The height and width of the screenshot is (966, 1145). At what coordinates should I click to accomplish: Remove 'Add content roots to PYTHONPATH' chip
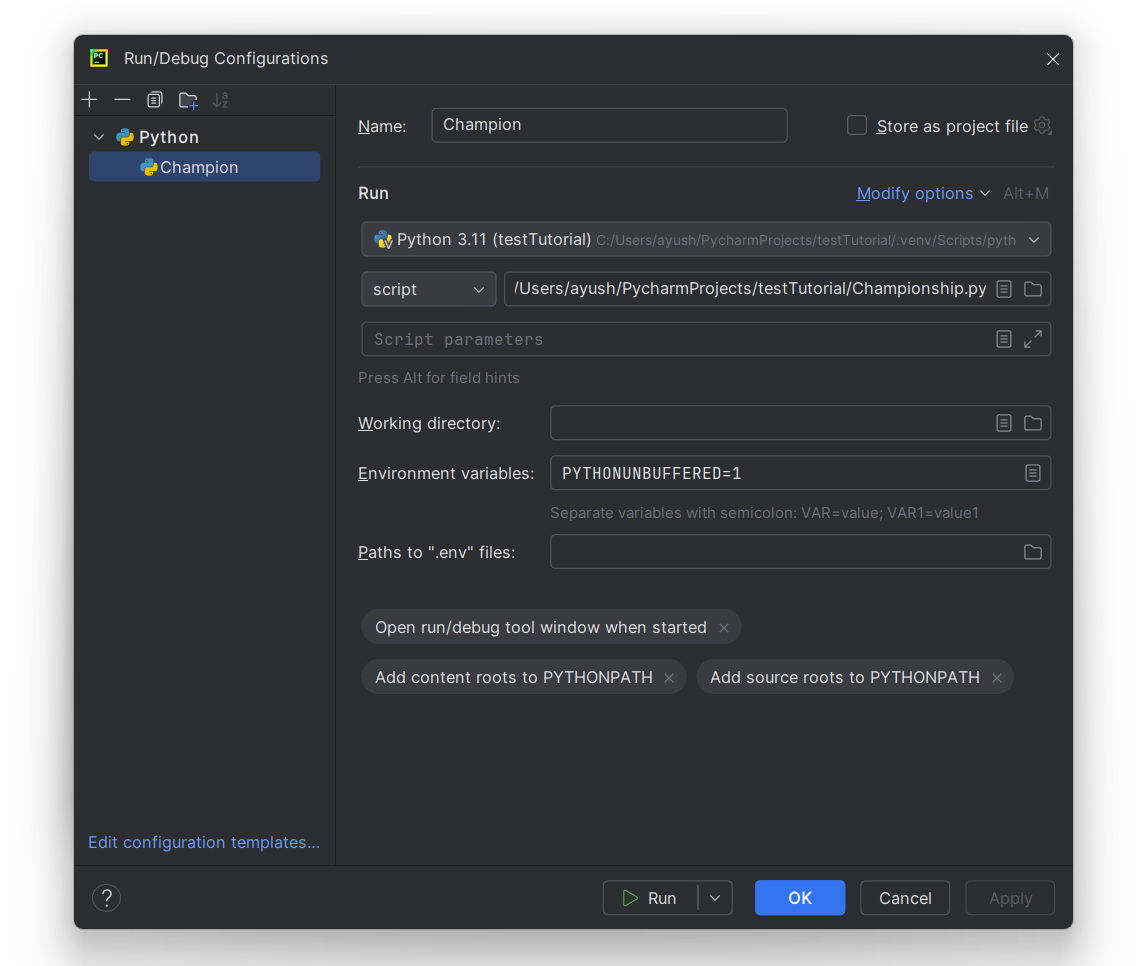pyautogui.click(x=669, y=678)
